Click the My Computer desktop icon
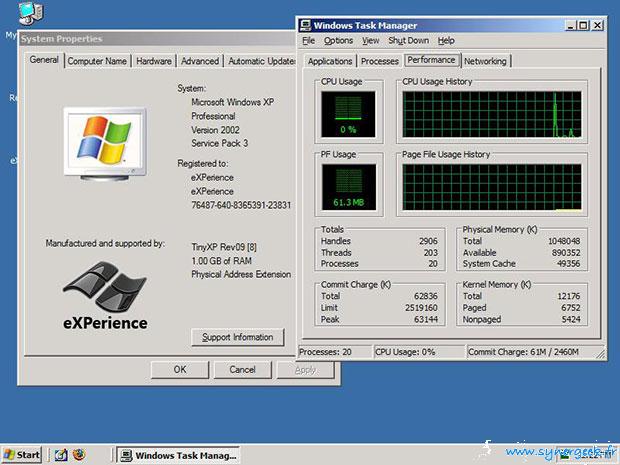 click(30, 13)
